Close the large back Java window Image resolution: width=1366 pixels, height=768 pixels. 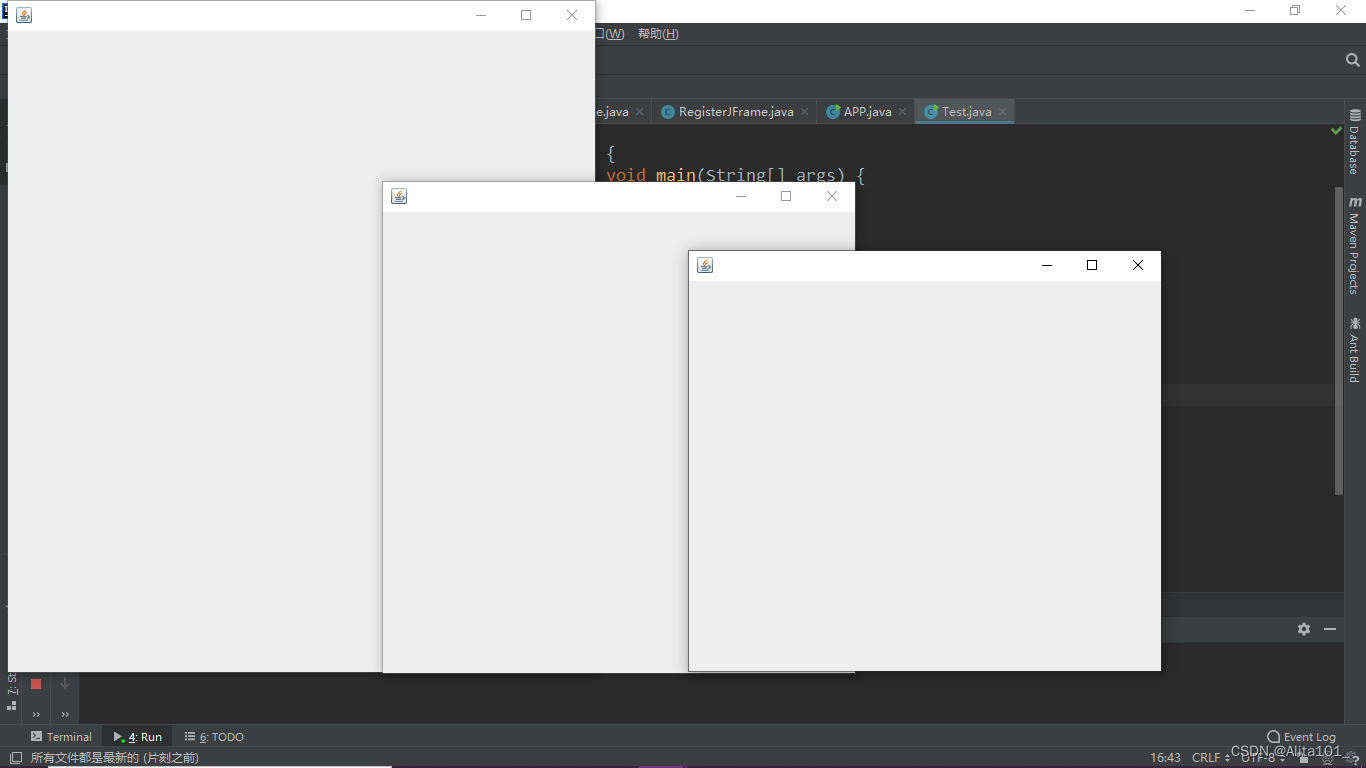pyautogui.click(x=572, y=15)
